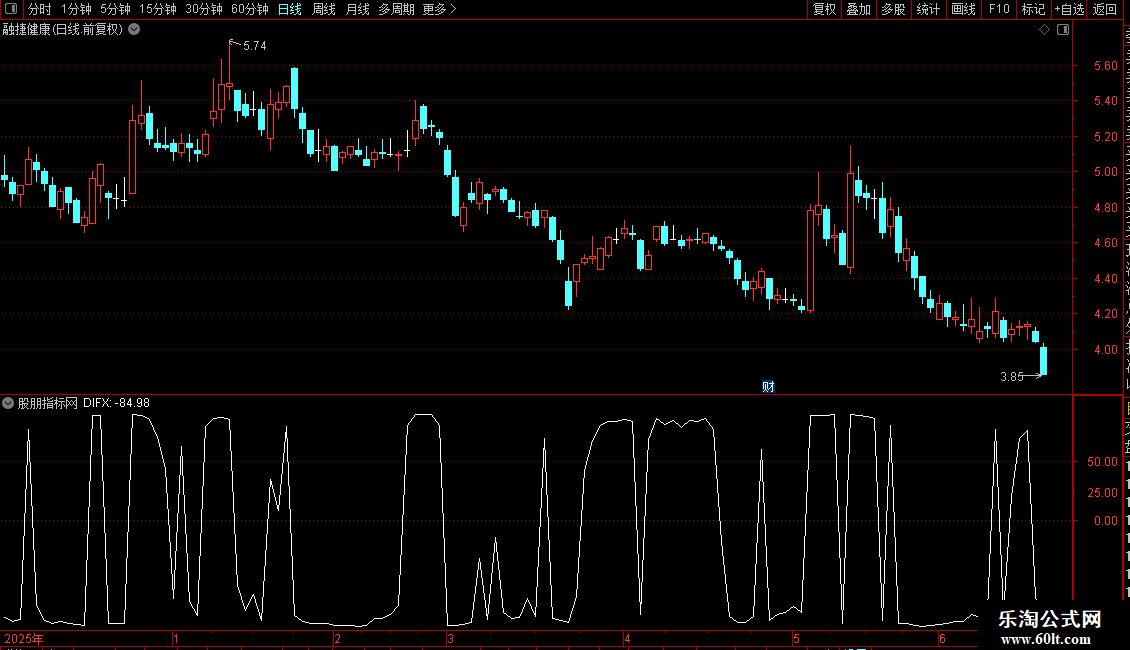The image size is (1130, 650).
Task: Click the 标记 mark button
Action: pos(1033,9)
